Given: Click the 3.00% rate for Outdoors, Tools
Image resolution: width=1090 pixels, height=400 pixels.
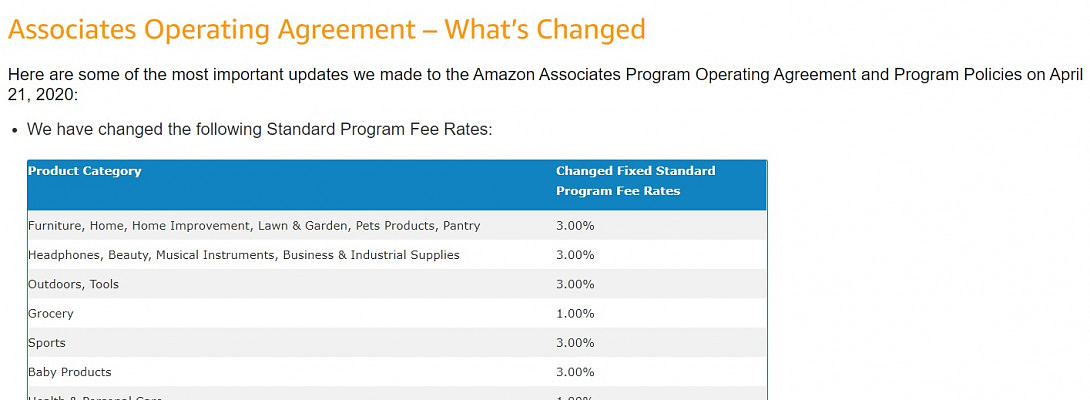Looking at the screenshot, I should (575, 284).
